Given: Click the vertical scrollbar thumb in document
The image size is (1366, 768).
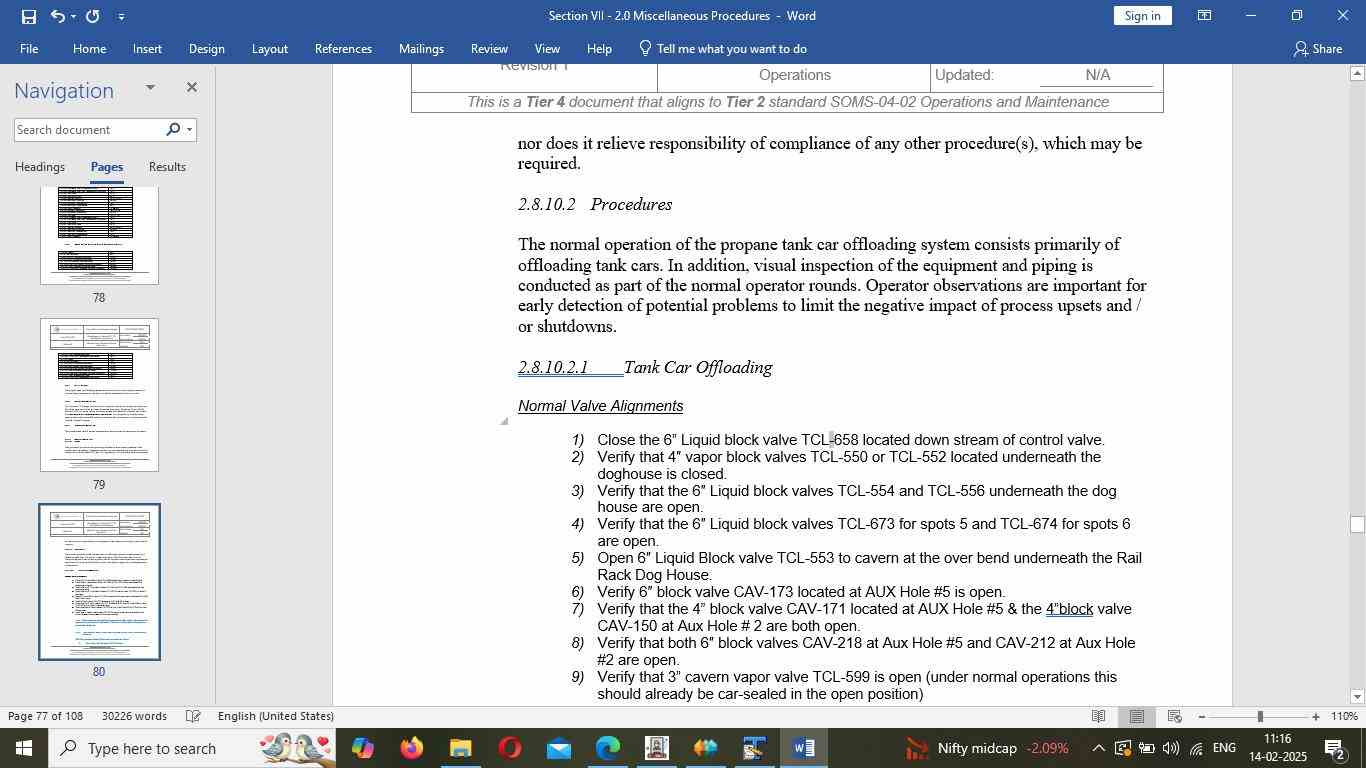Looking at the screenshot, I should (1357, 524).
